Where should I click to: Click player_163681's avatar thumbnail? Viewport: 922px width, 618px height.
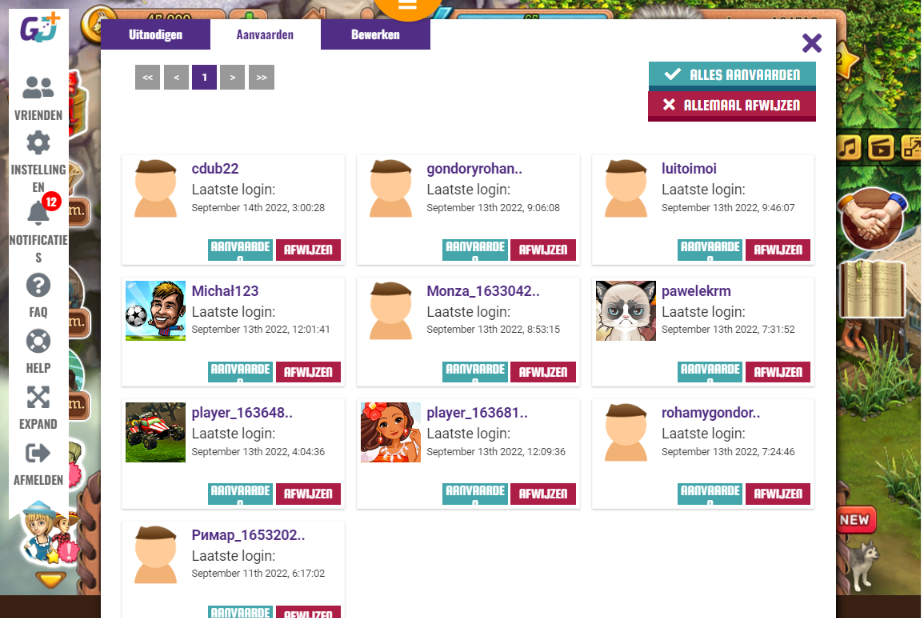click(x=390, y=432)
